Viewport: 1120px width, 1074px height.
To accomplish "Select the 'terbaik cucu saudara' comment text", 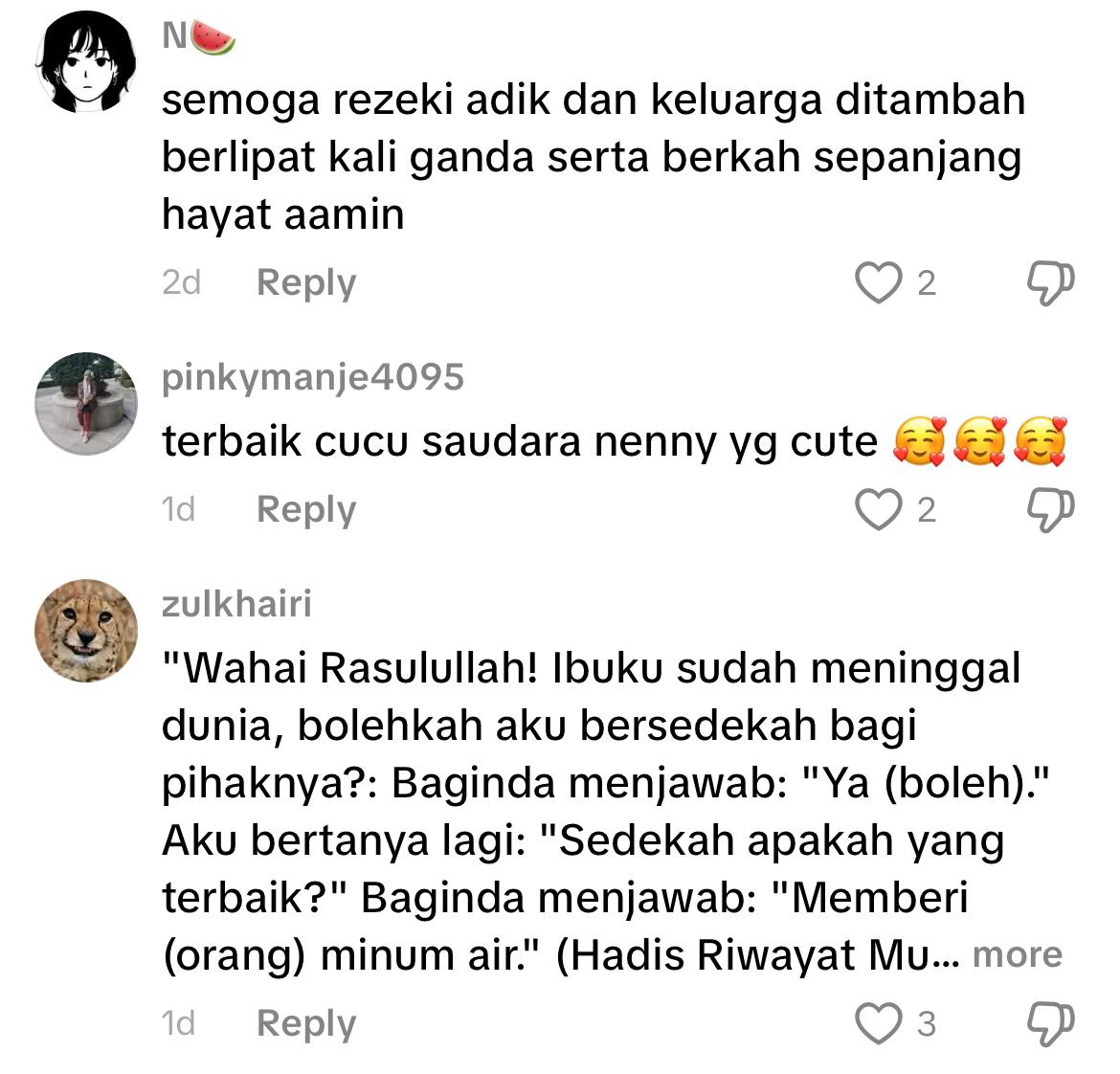I will point(615,440).
